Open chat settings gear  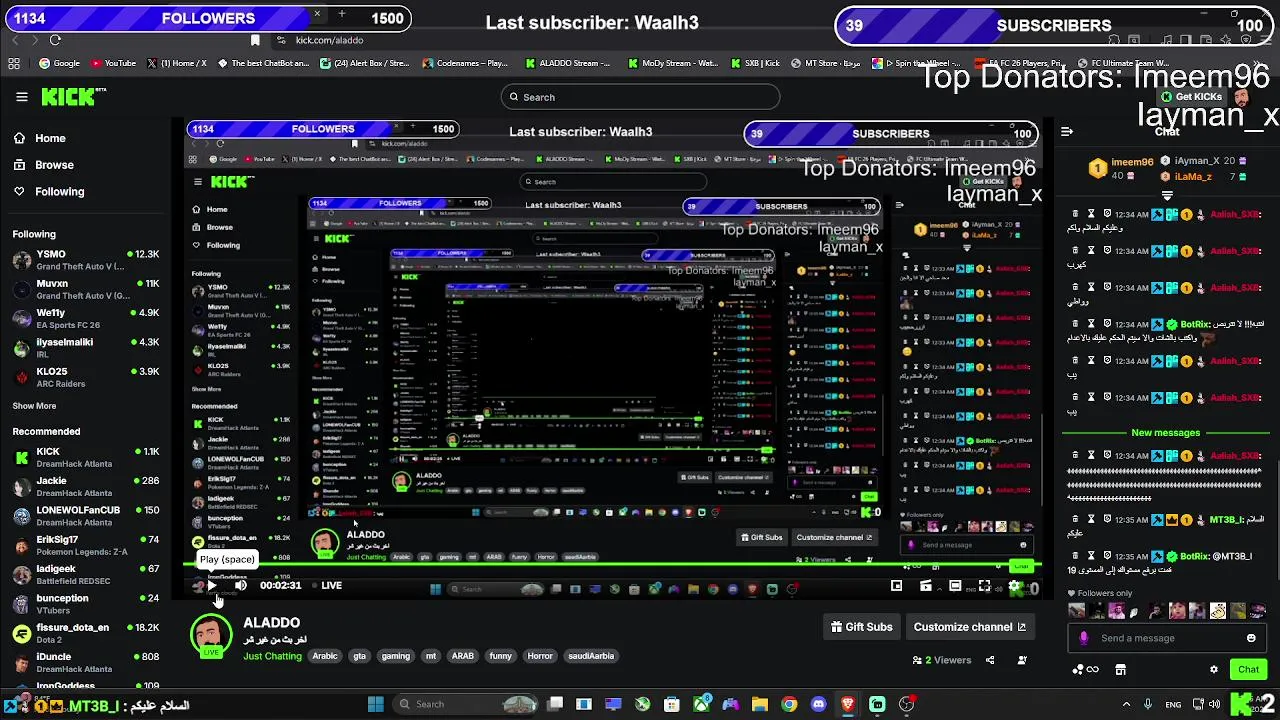(1214, 670)
